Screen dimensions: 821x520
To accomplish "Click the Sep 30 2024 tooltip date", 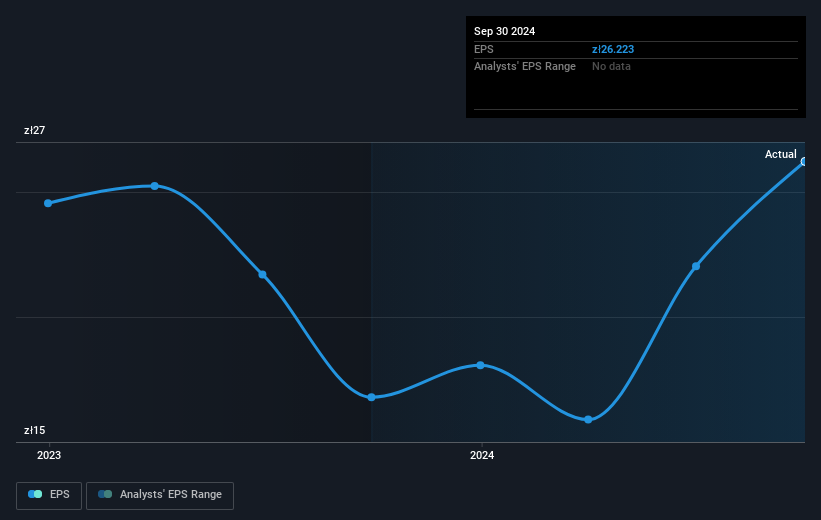I will coord(504,31).
